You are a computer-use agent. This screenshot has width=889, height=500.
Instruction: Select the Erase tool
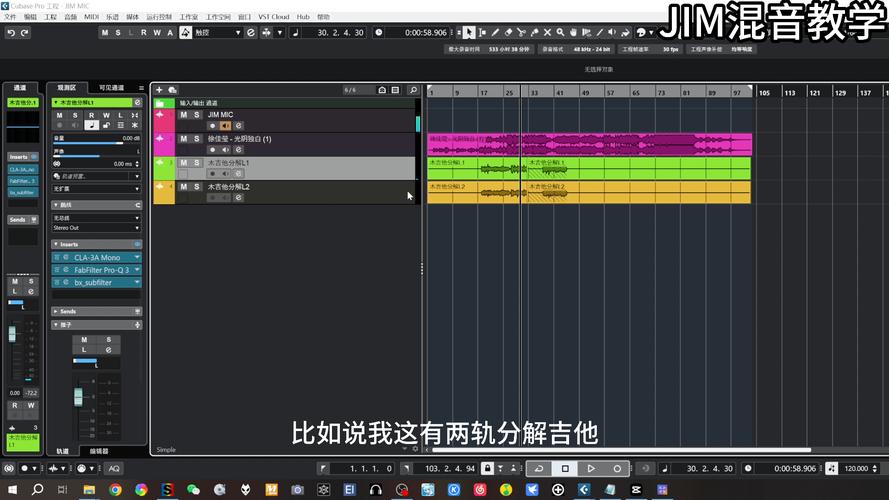[x=508, y=33]
